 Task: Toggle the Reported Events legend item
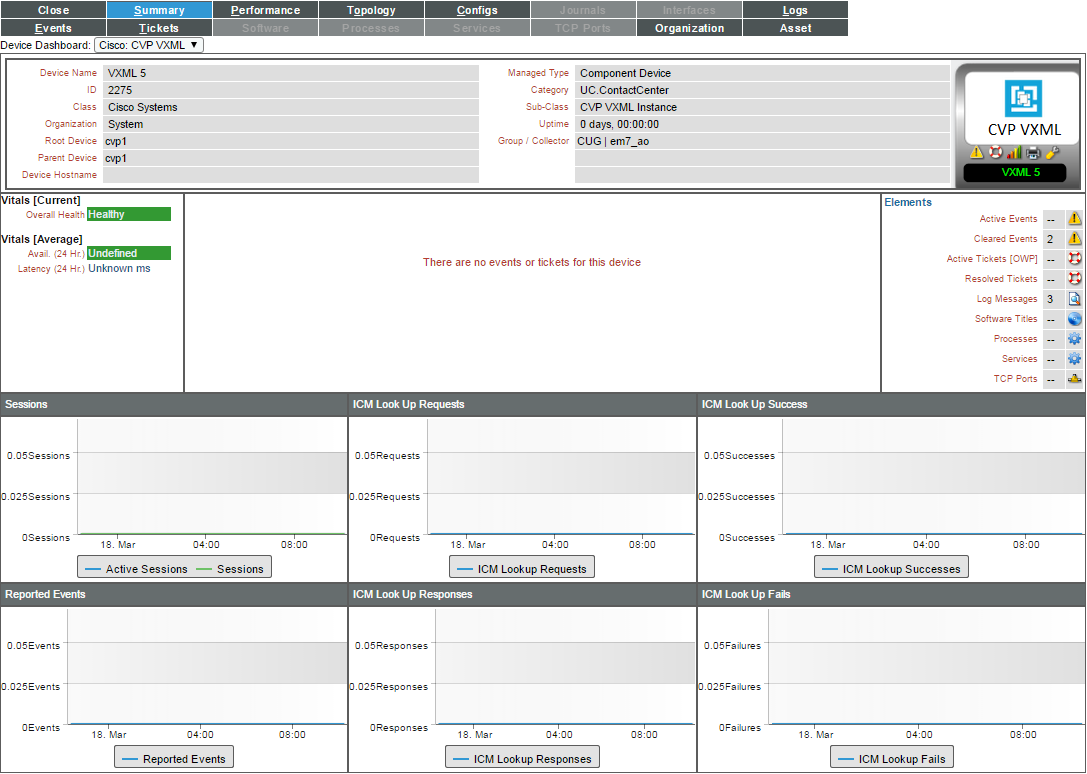173,759
